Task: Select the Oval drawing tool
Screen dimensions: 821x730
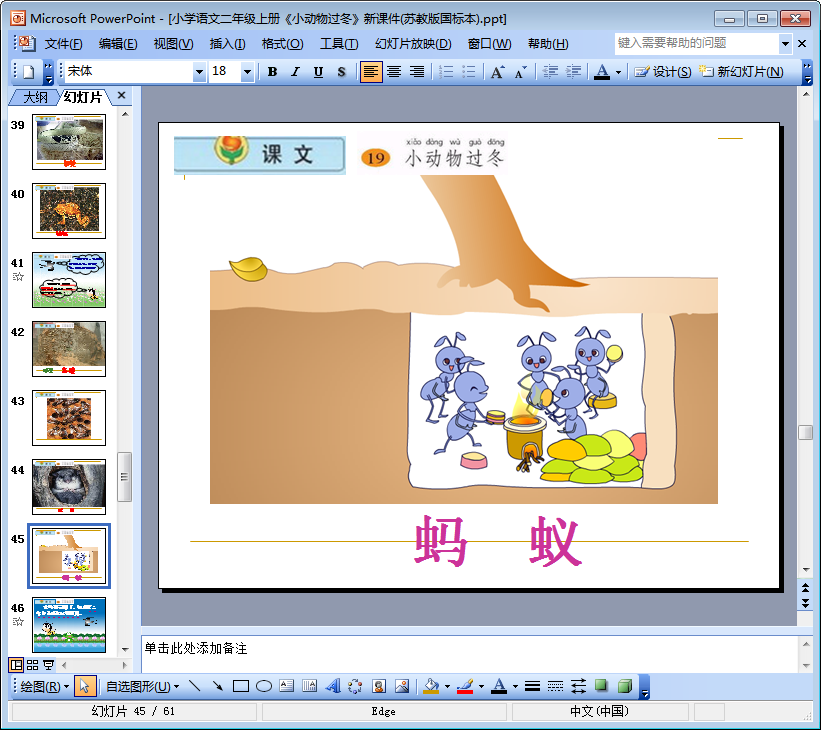Action: [x=263, y=686]
